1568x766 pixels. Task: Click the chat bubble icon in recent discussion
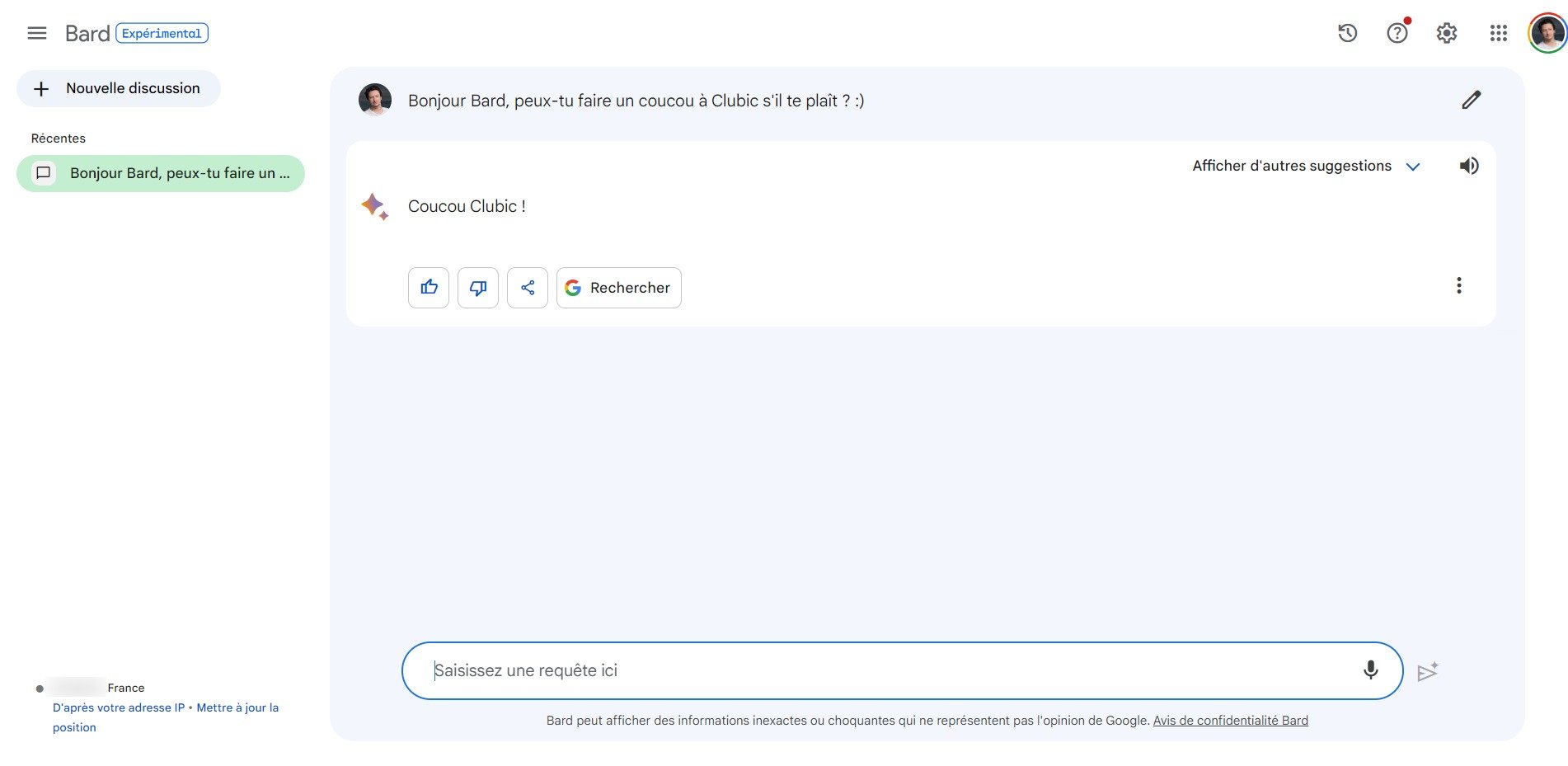44,173
